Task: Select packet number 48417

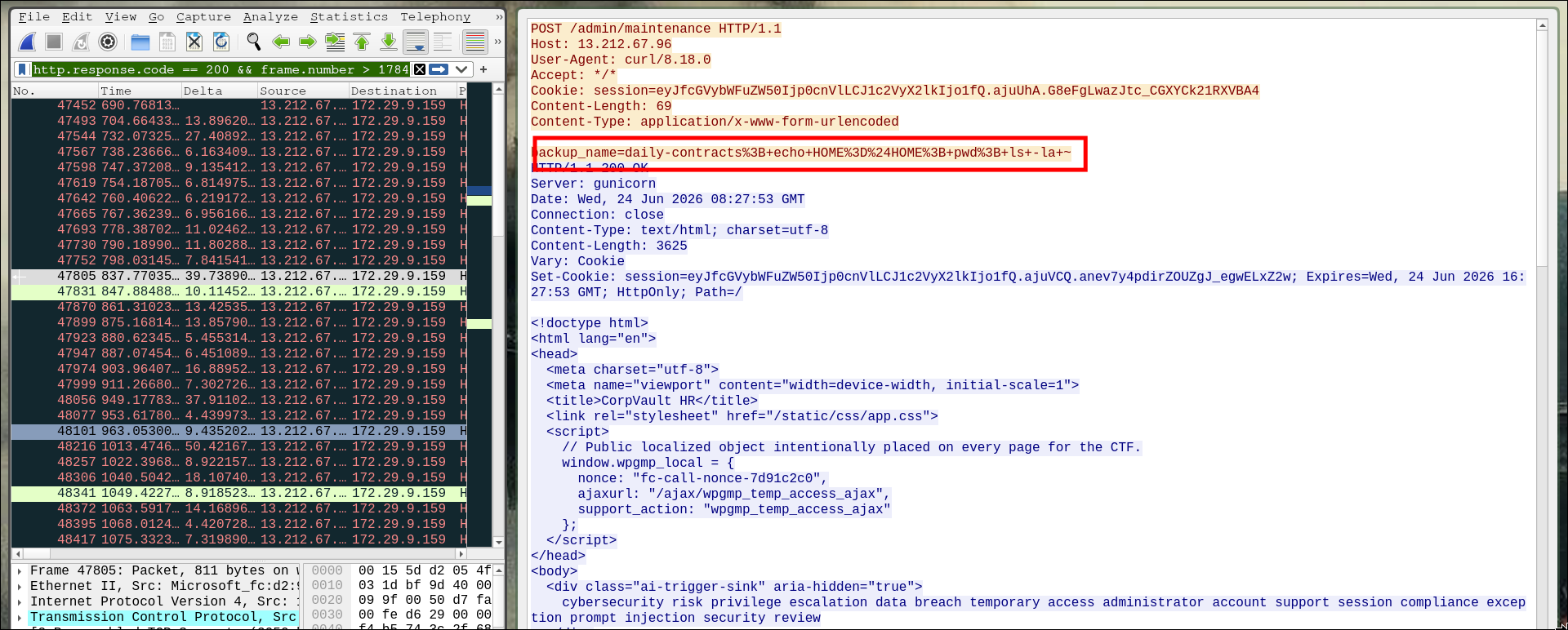Action: (x=239, y=539)
